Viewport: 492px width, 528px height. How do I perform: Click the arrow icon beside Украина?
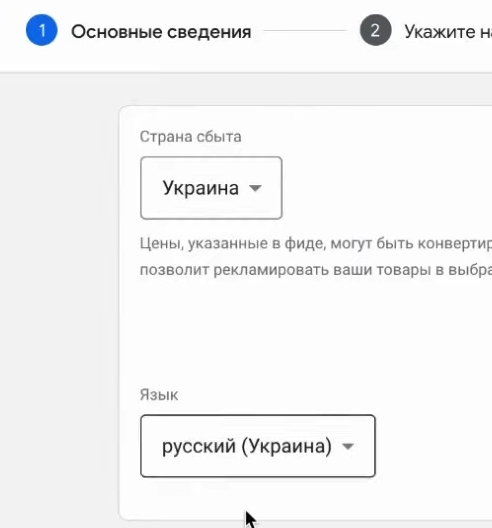(x=255, y=188)
